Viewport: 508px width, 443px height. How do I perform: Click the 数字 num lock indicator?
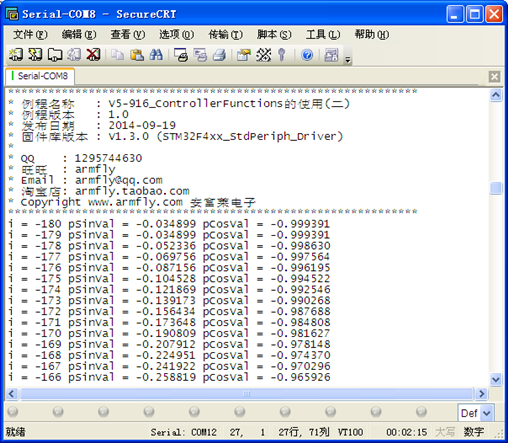[x=474, y=432]
